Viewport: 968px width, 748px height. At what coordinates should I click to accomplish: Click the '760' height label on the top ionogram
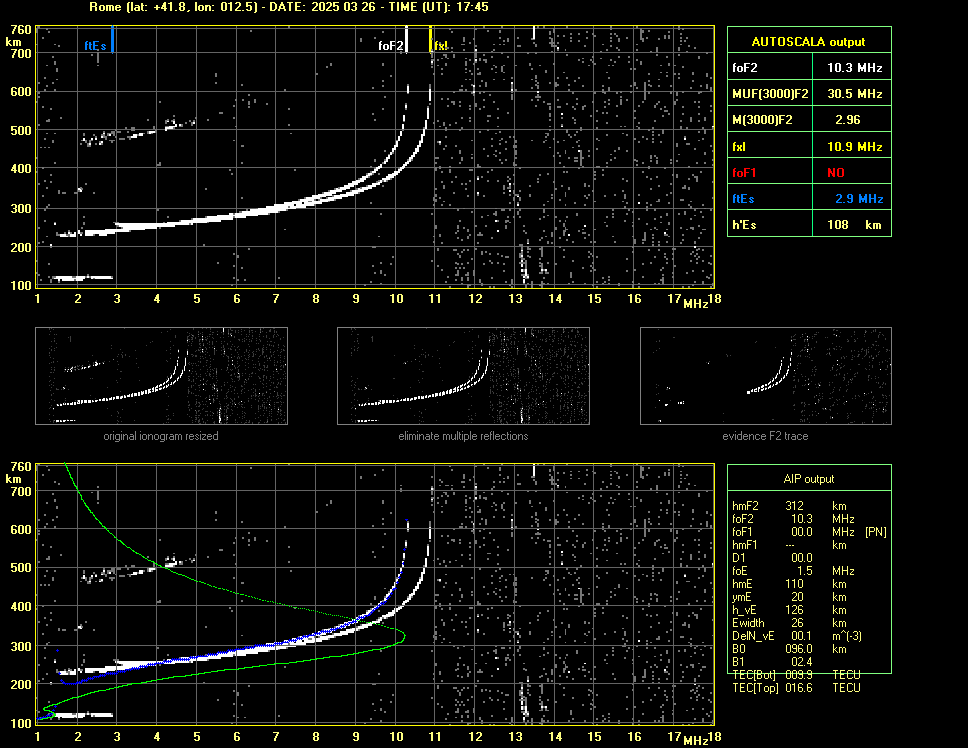[x=21, y=30]
